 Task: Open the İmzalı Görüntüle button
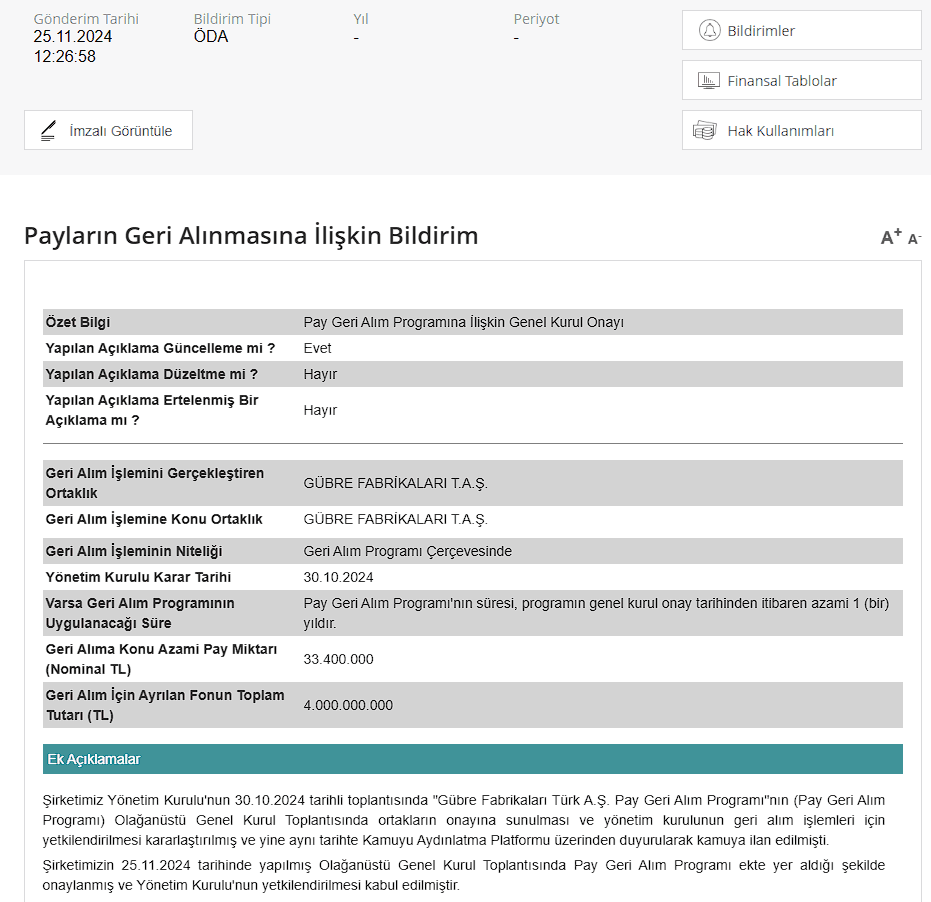[x=108, y=130]
